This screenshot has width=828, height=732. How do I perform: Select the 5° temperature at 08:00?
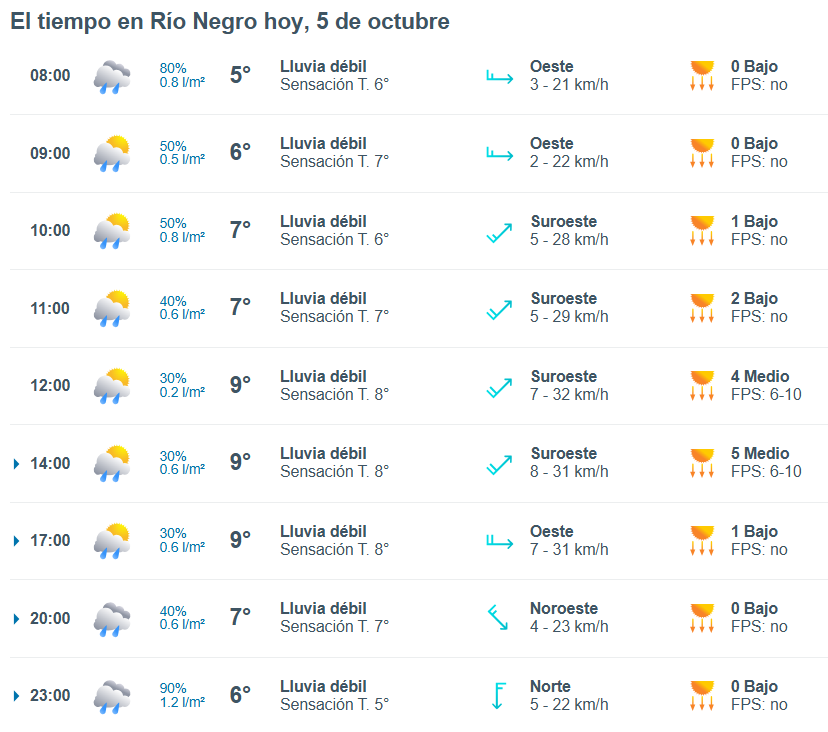click(x=240, y=75)
